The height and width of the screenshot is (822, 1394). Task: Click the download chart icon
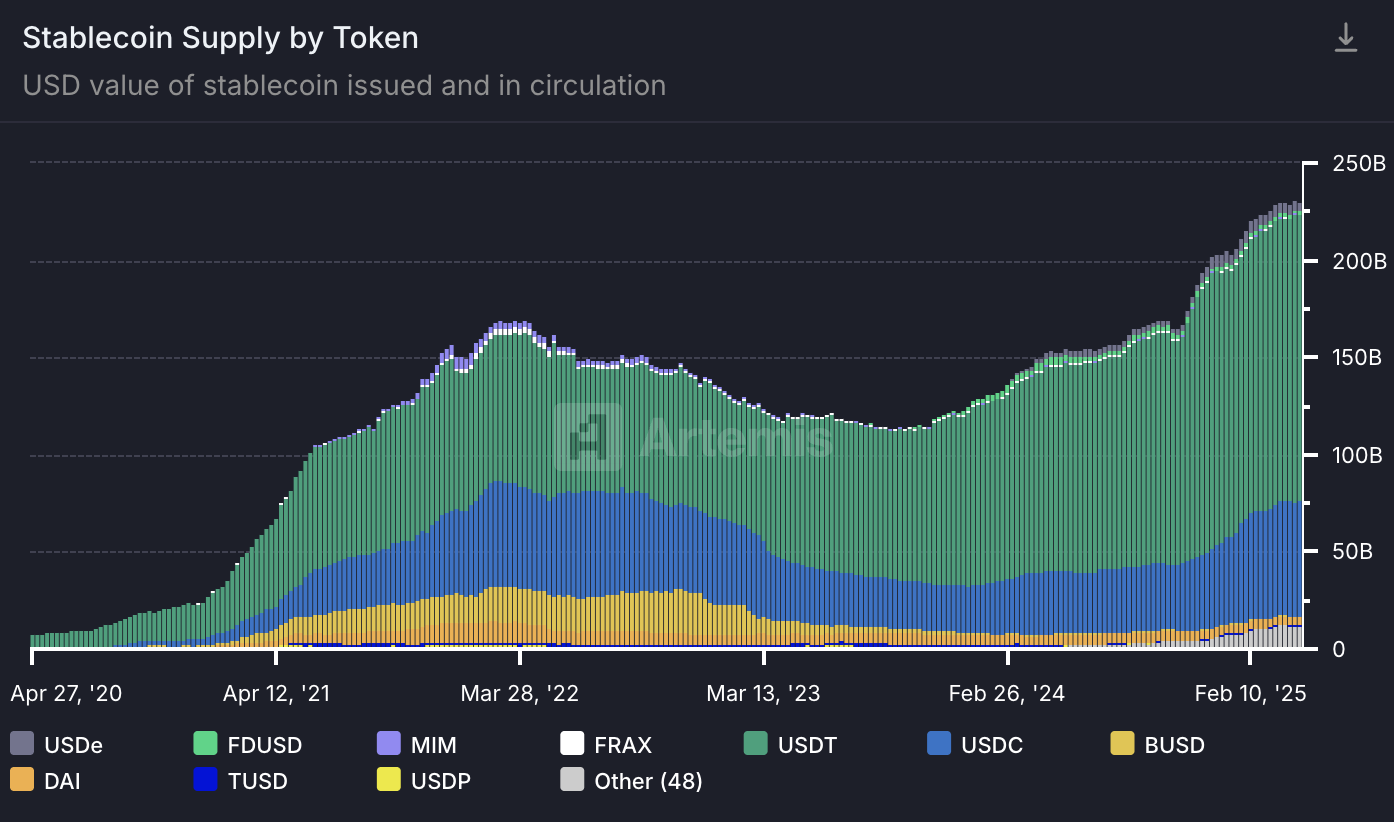point(1346,38)
